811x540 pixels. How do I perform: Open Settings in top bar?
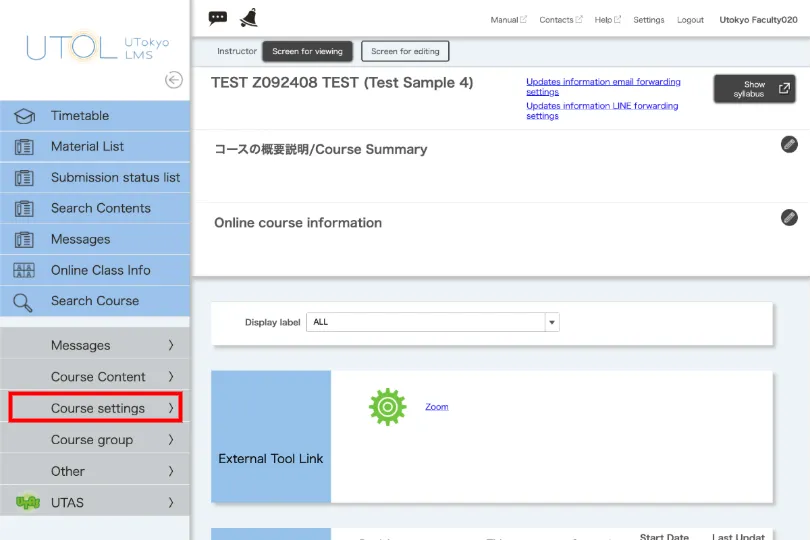pos(649,20)
